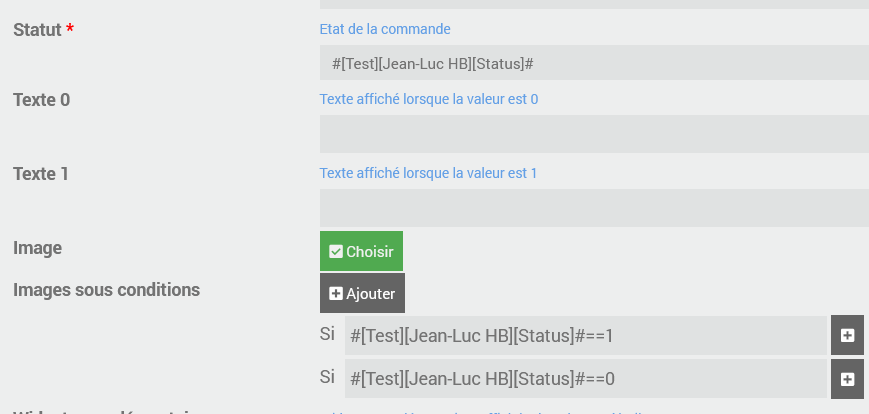Viewport: 869px width, 414px height.
Task: Click the hint text for value 0
Action: coord(429,99)
